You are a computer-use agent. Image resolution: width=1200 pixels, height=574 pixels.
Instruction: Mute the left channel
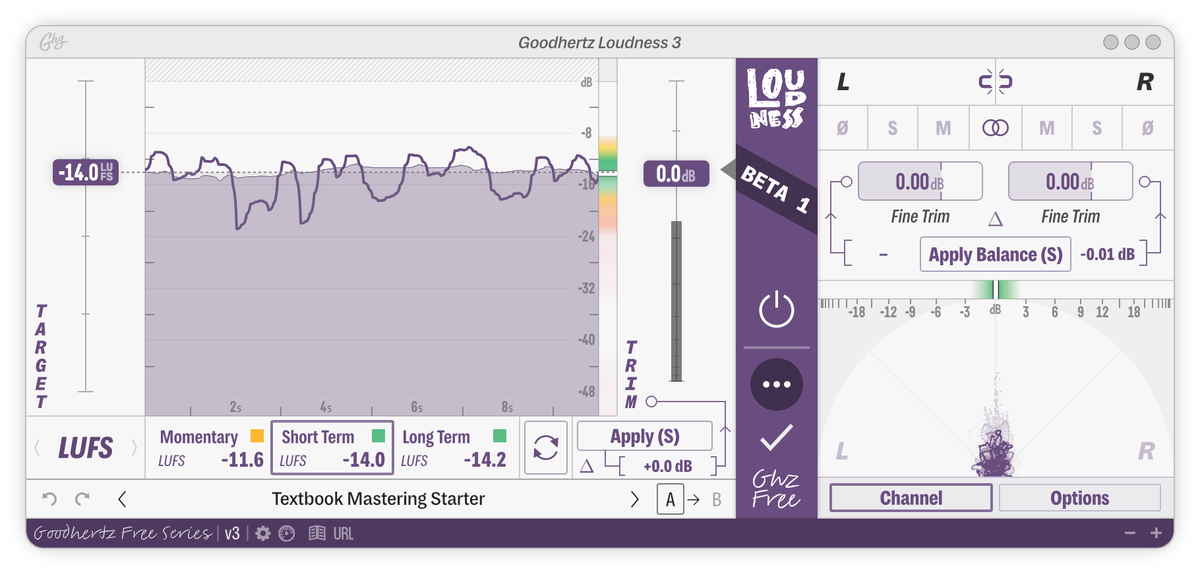click(943, 128)
